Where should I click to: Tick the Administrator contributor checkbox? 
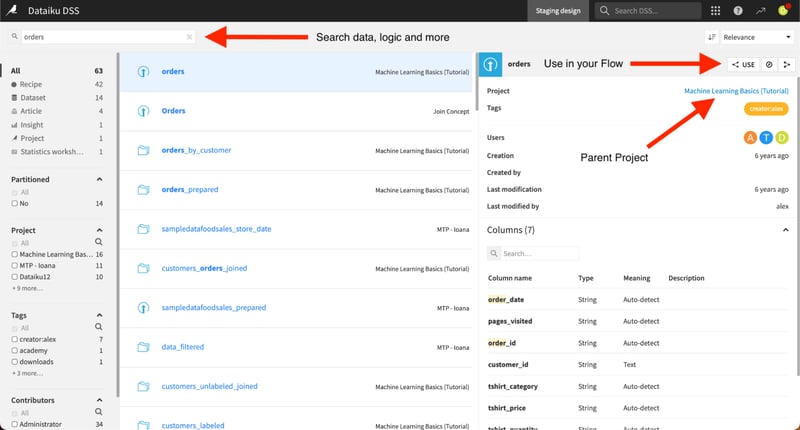click(x=14, y=423)
